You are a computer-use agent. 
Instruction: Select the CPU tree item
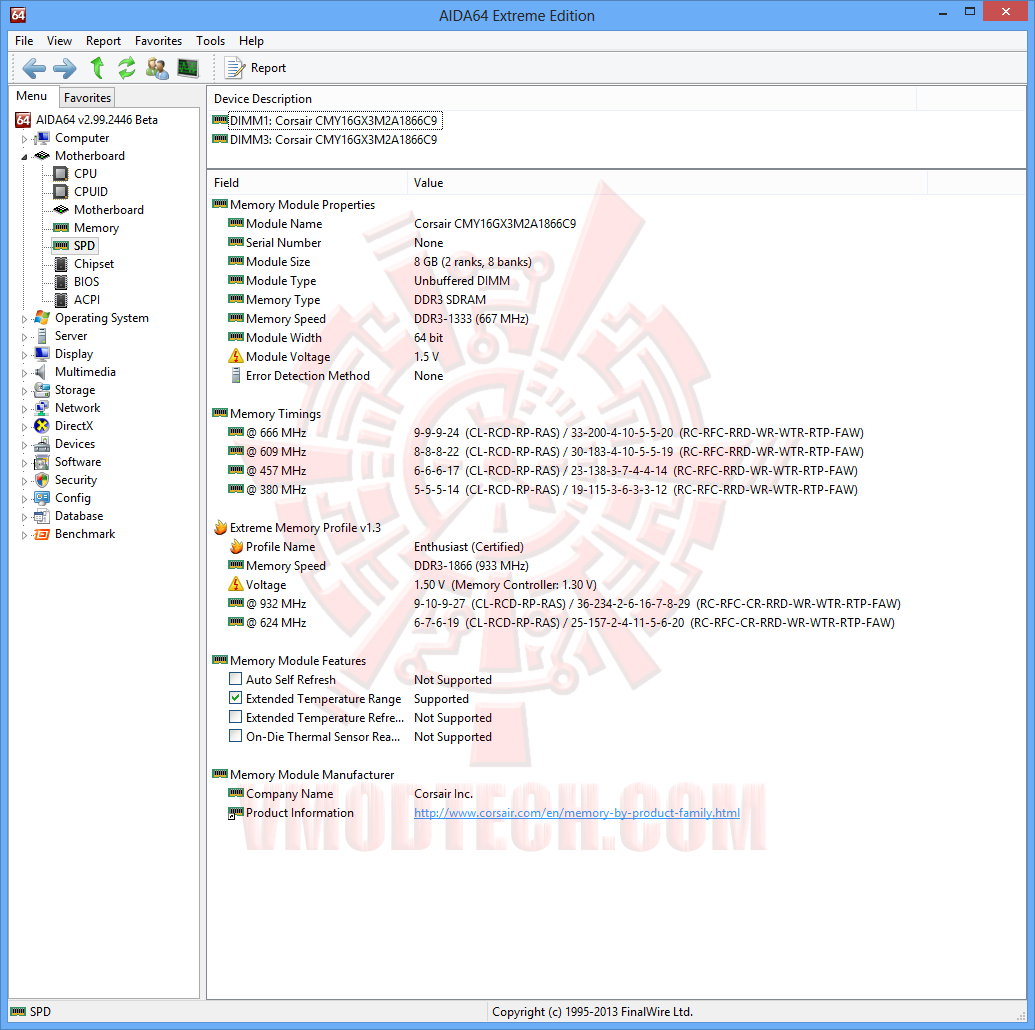pos(85,174)
